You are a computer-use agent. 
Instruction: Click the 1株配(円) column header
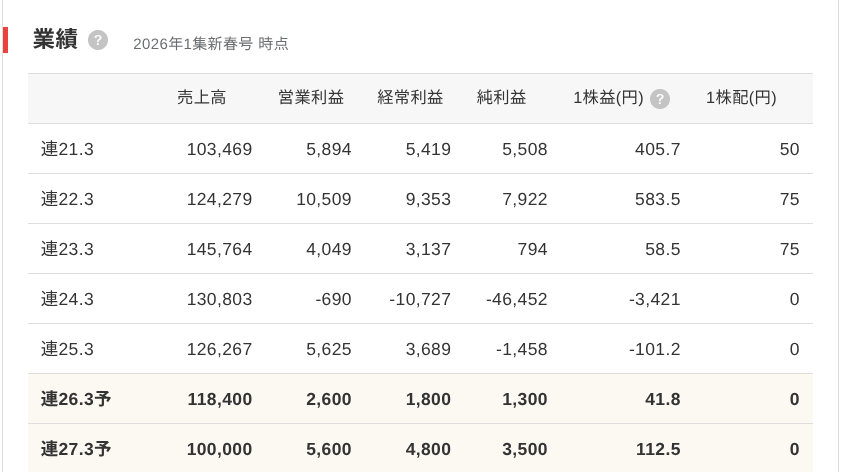[x=741, y=98]
